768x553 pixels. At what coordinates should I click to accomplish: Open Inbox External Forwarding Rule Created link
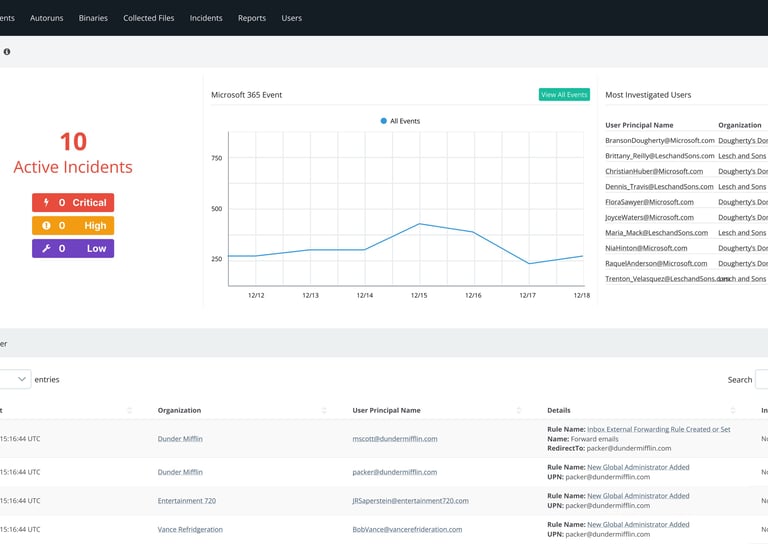659,429
